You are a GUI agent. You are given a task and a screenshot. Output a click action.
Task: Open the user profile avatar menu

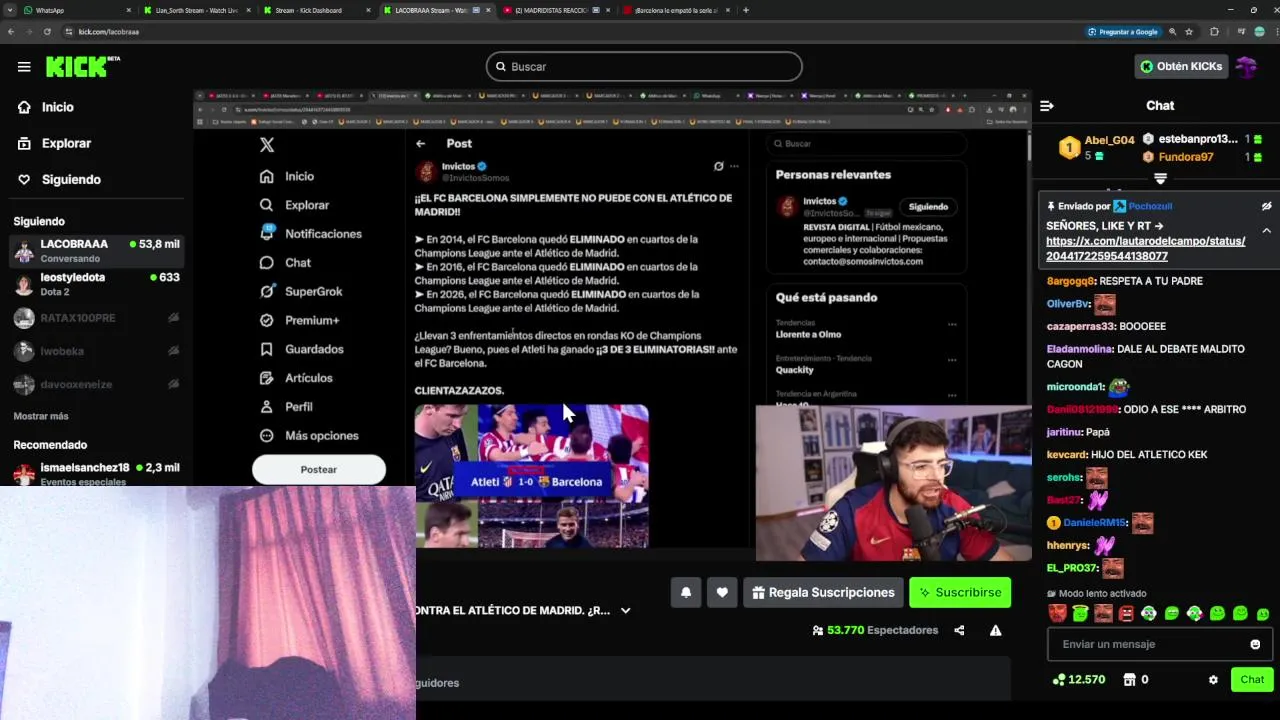click(x=1246, y=67)
